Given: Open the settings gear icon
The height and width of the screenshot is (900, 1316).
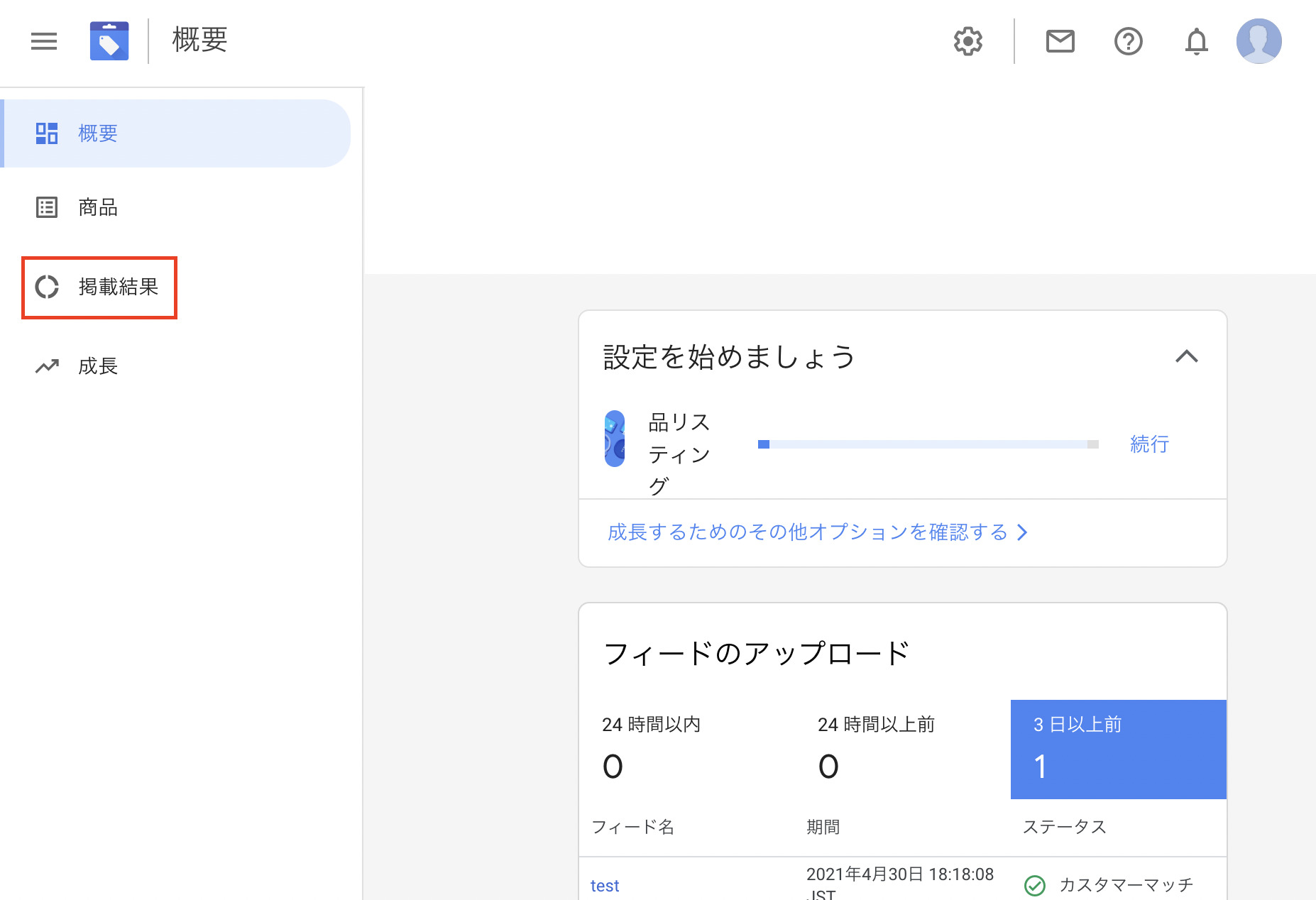Looking at the screenshot, I should pyautogui.click(x=967, y=41).
